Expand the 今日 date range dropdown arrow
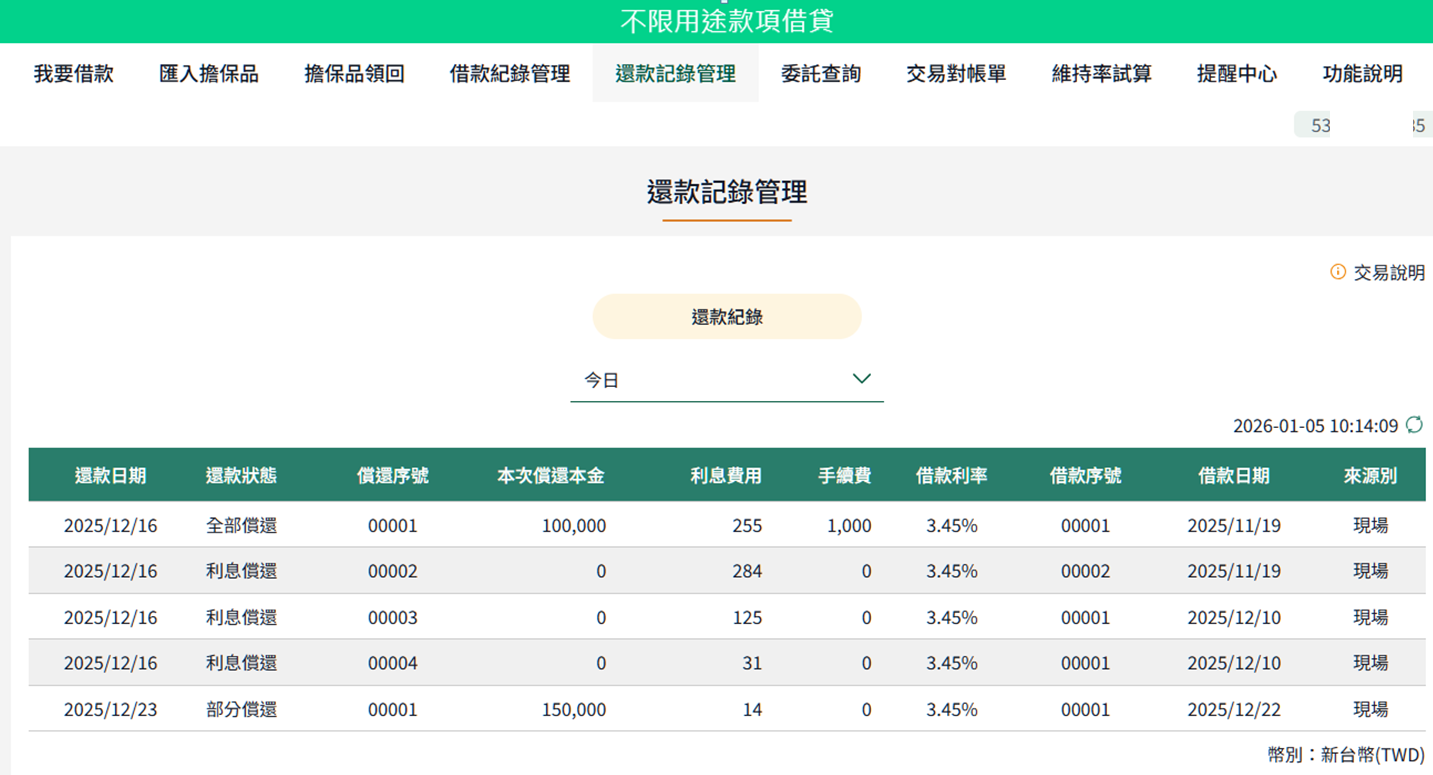Screen dimensions: 1433x775 point(861,379)
